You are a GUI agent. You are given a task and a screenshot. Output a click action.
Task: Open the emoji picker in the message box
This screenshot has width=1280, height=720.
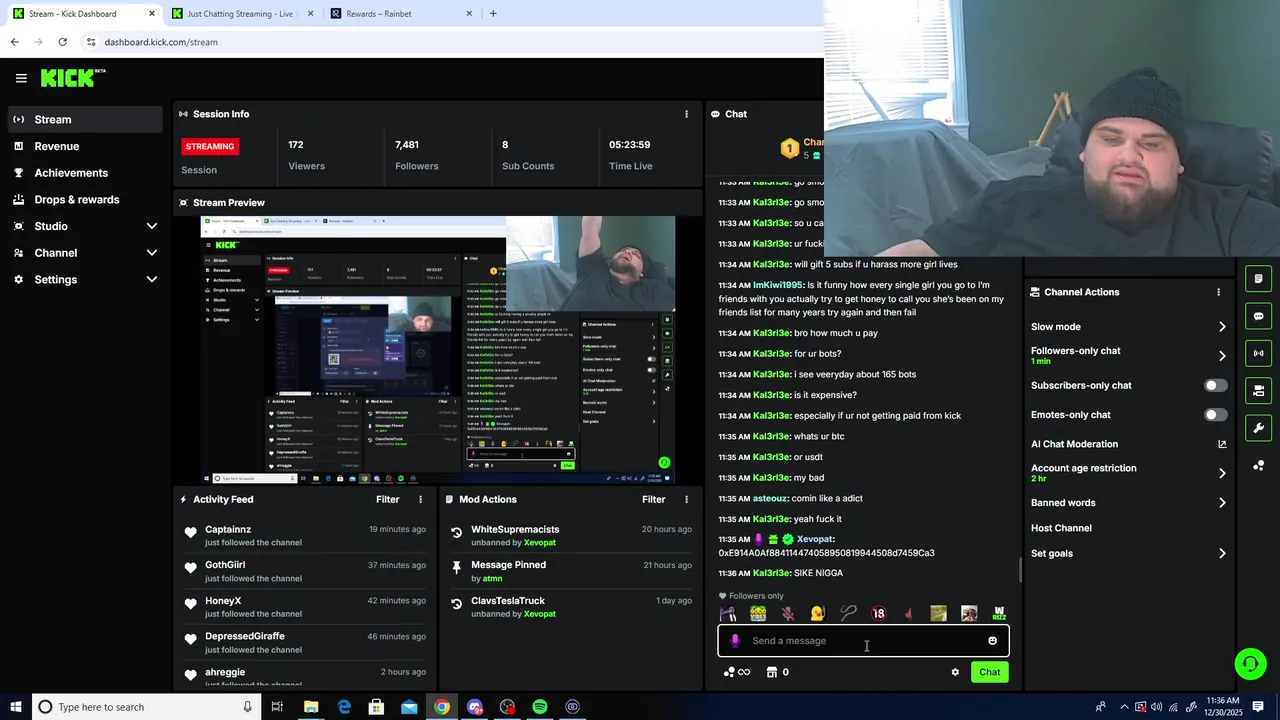pos(992,641)
